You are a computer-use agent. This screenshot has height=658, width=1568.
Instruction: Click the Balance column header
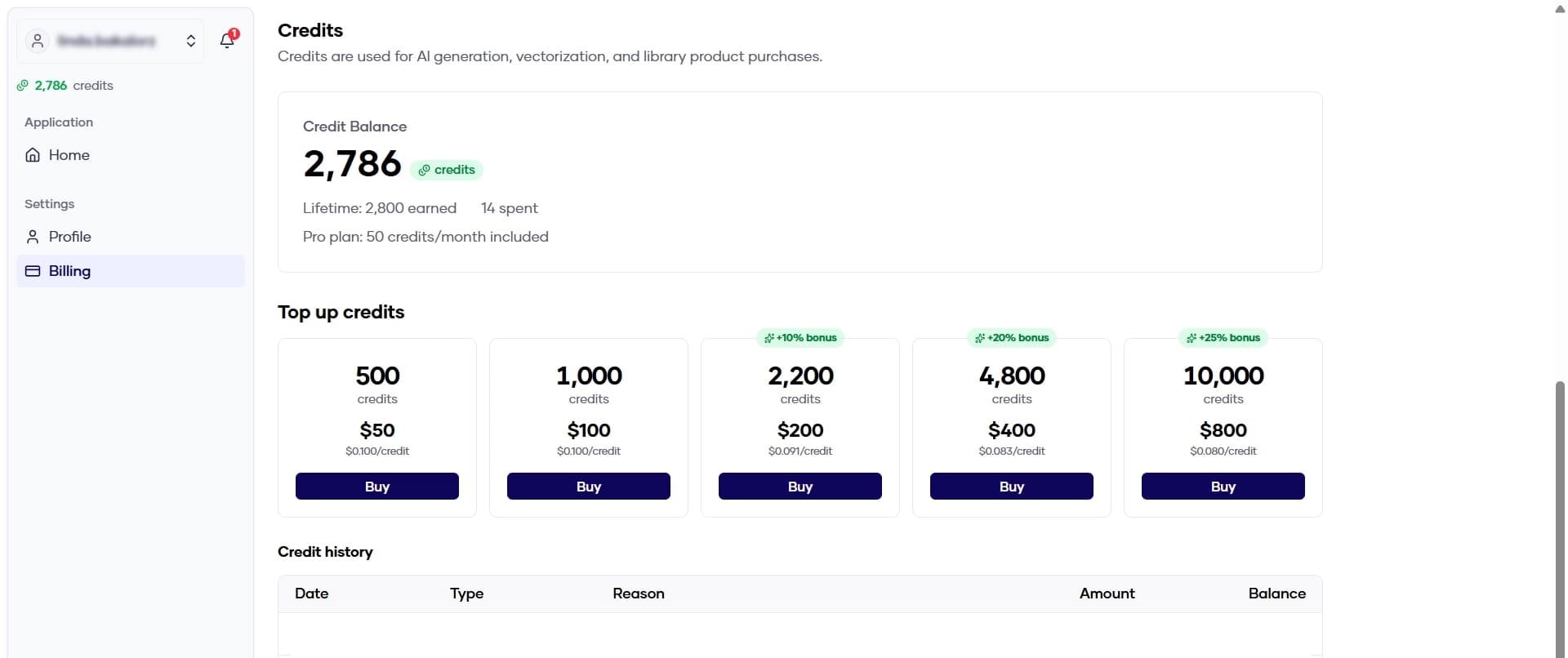[1277, 594]
